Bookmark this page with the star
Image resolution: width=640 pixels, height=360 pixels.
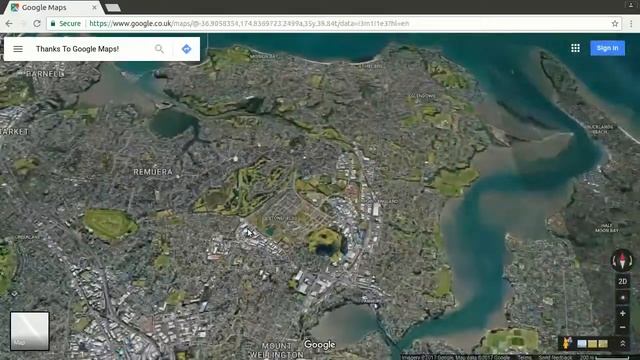coord(615,24)
